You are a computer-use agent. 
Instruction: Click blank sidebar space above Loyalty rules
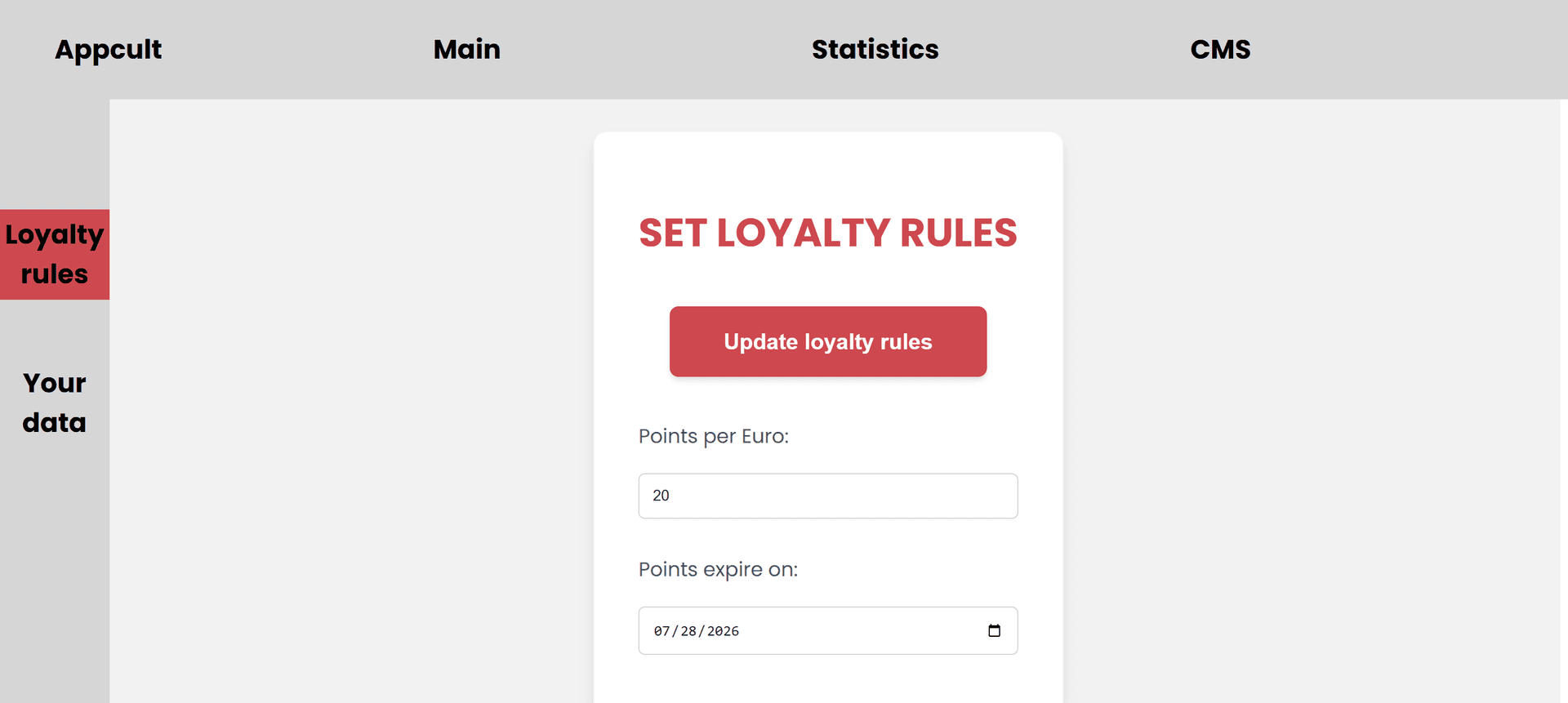(55, 155)
